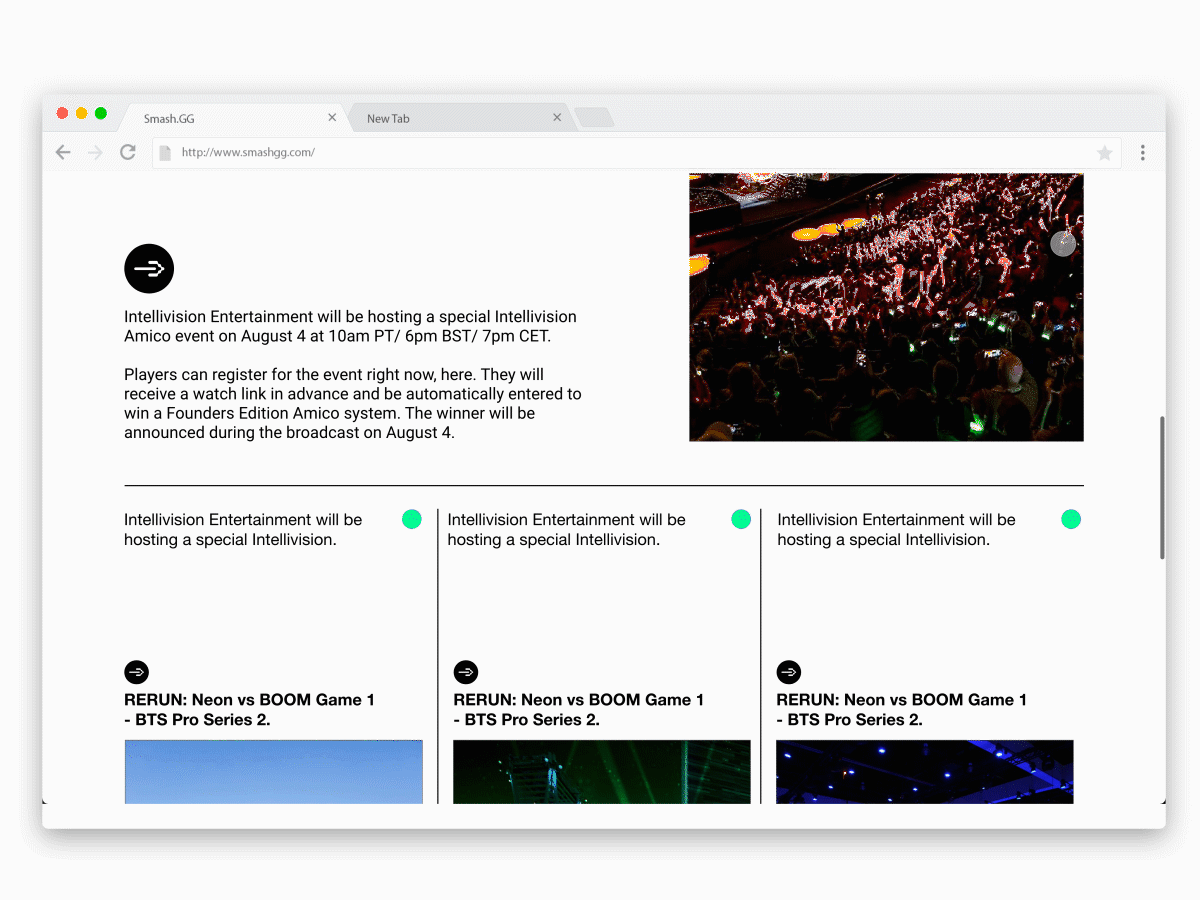The height and width of the screenshot is (900, 1200).
Task: Click the red close window button
Action: point(63,113)
